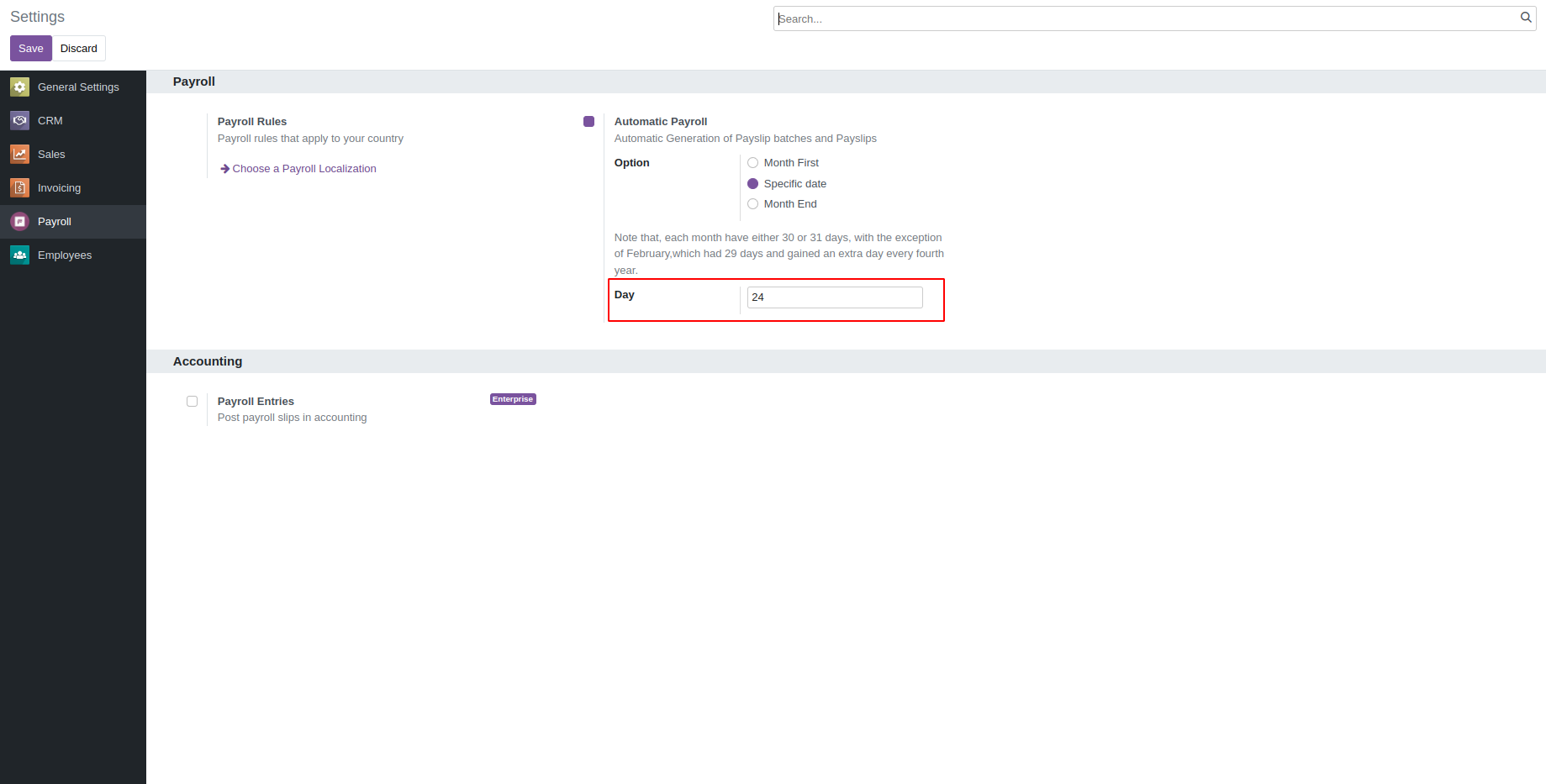Click the Invoicing document icon
This screenshot has height=784, width=1546.
tap(19, 188)
